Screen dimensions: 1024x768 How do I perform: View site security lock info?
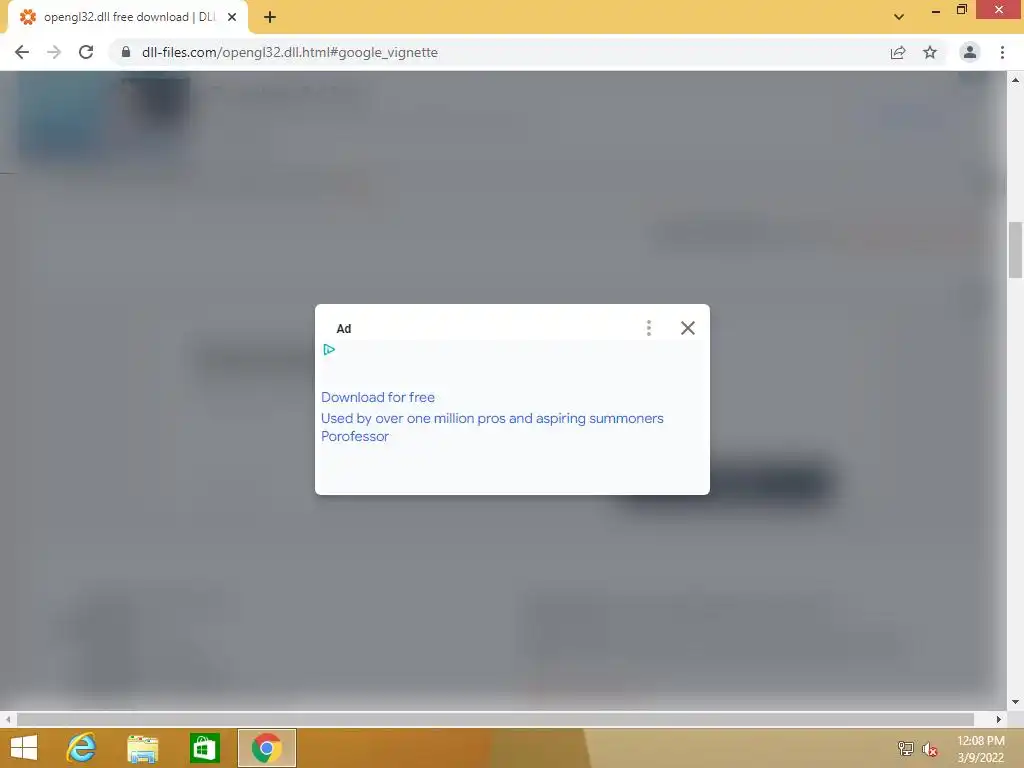(x=125, y=52)
